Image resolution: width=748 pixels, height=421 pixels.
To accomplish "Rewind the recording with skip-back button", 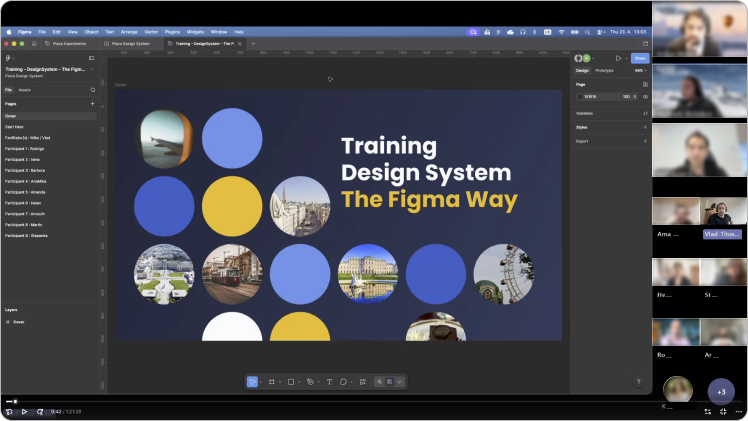I will (9, 411).
